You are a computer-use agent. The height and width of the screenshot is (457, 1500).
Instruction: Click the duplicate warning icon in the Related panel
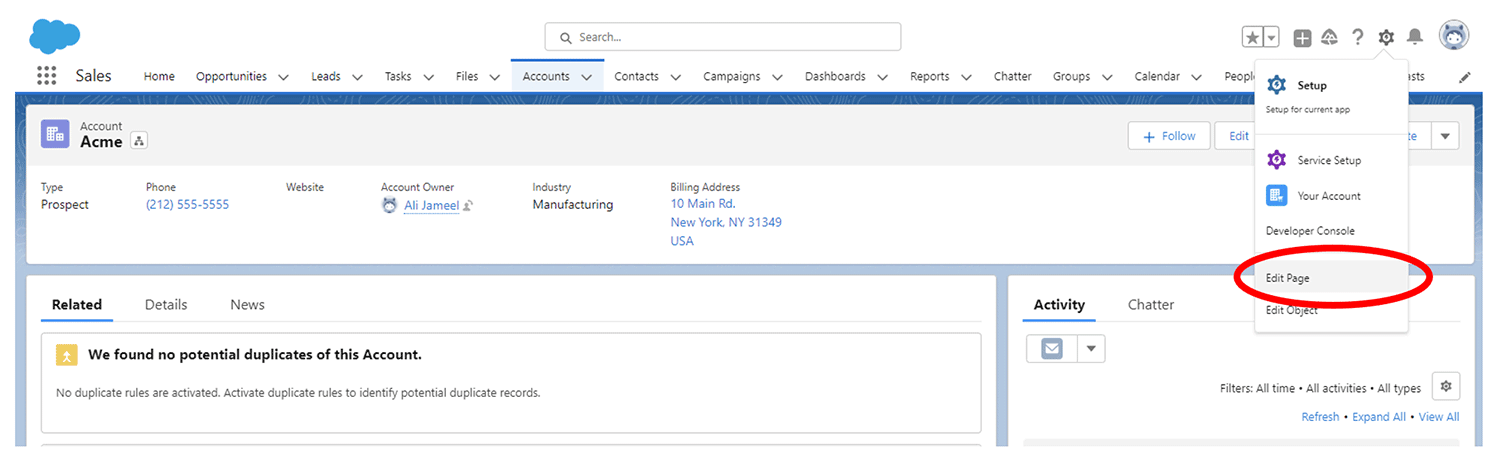tap(66, 355)
